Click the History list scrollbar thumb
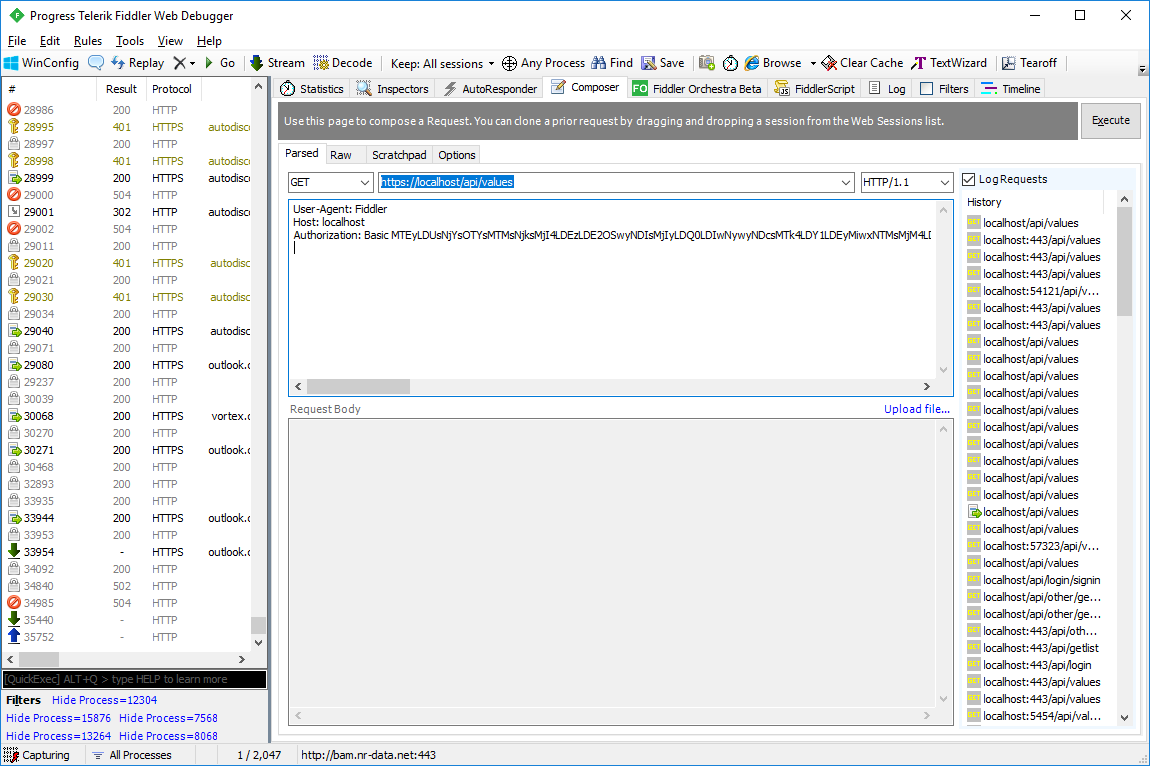The width and height of the screenshot is (1150, 766). tap(1124, 261)
